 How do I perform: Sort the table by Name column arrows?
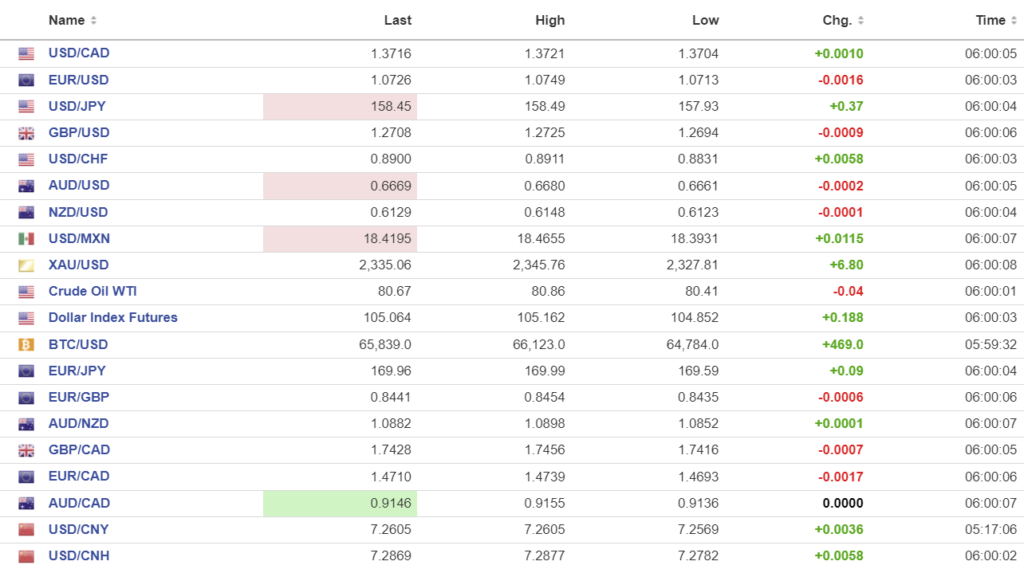pyautogui.click(x=94, y=21)
